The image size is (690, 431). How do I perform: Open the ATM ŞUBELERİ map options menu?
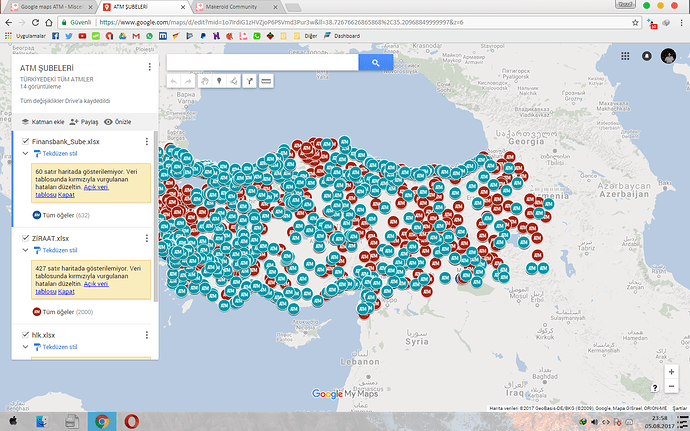pos(150,67)
